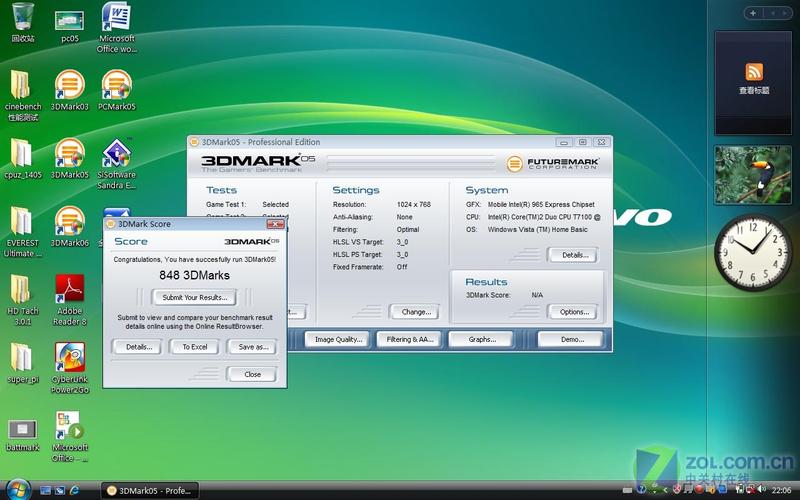This screenshot has height=500, width=800.
Task: Open the super_pi folder icon
Action: point(22,363)
